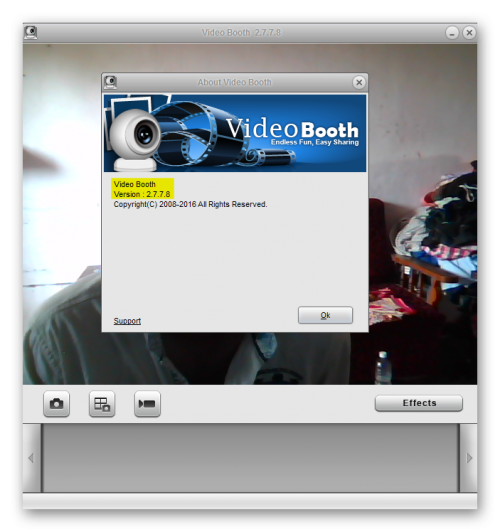Close the Video Booth main window
The height and width of the screenshot is (532, 500).
(469, 33)
